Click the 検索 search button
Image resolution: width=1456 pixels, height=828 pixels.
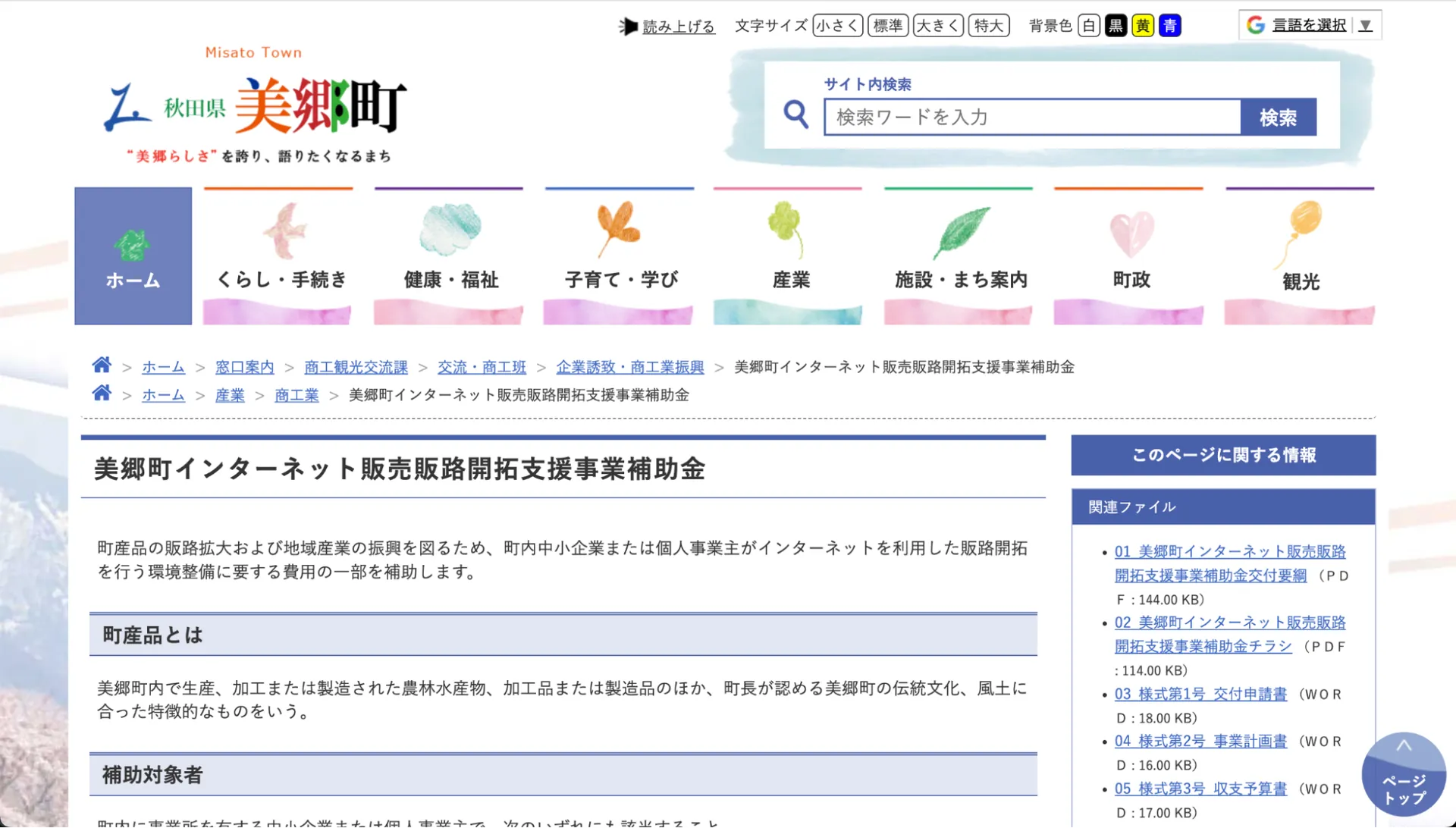1279,117
